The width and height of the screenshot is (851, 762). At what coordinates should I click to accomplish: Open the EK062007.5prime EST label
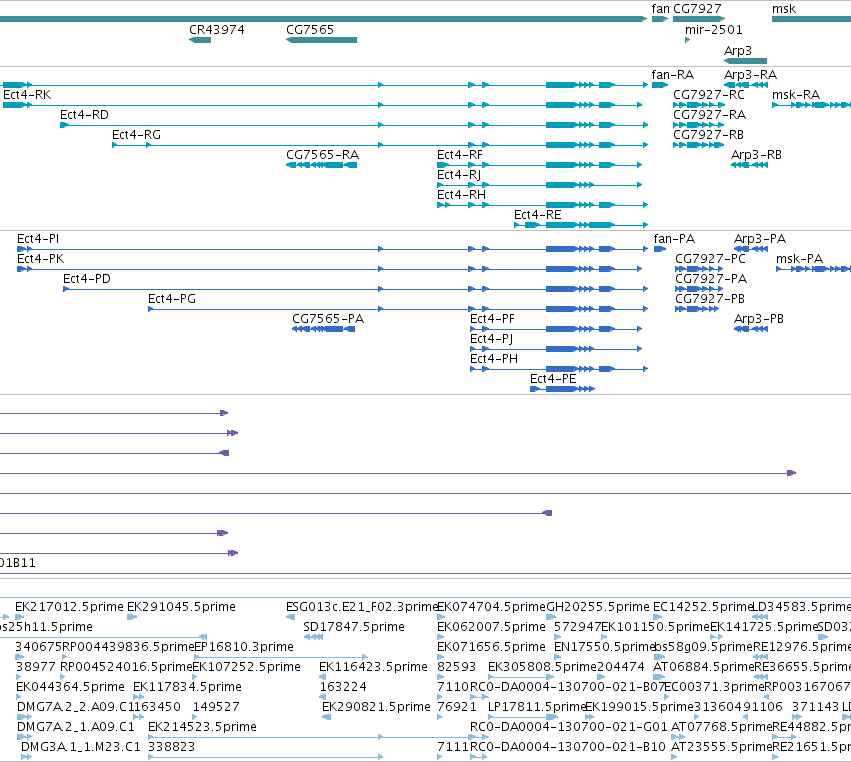[491, 627]
